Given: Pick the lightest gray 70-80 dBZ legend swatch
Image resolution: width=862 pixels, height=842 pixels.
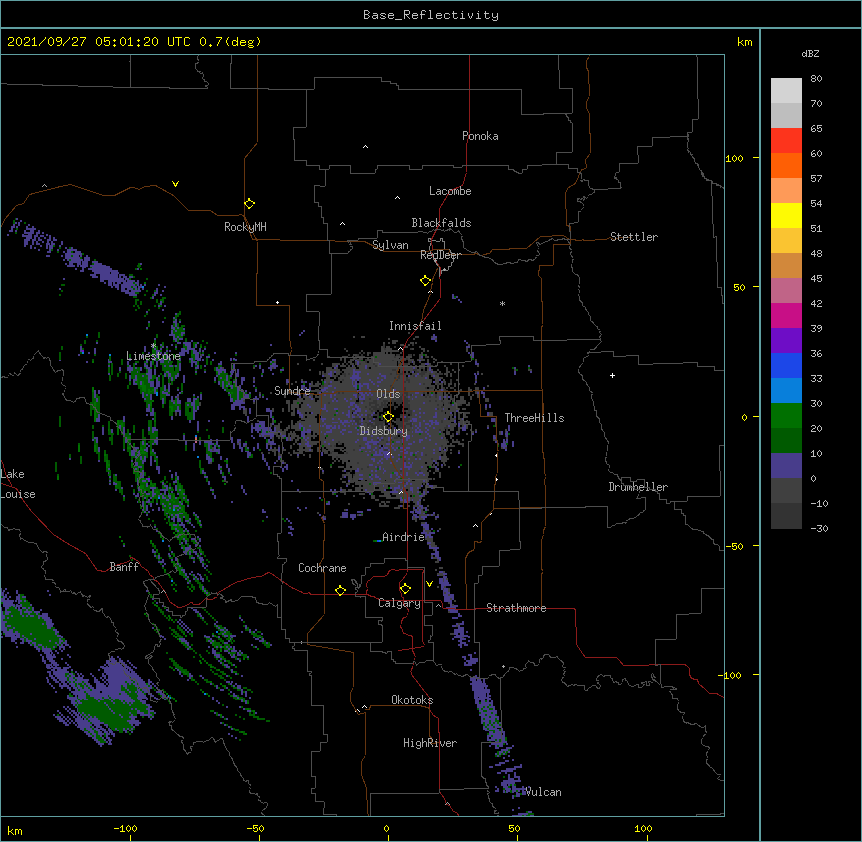Looking at the screenshot, I should [786, 90].
